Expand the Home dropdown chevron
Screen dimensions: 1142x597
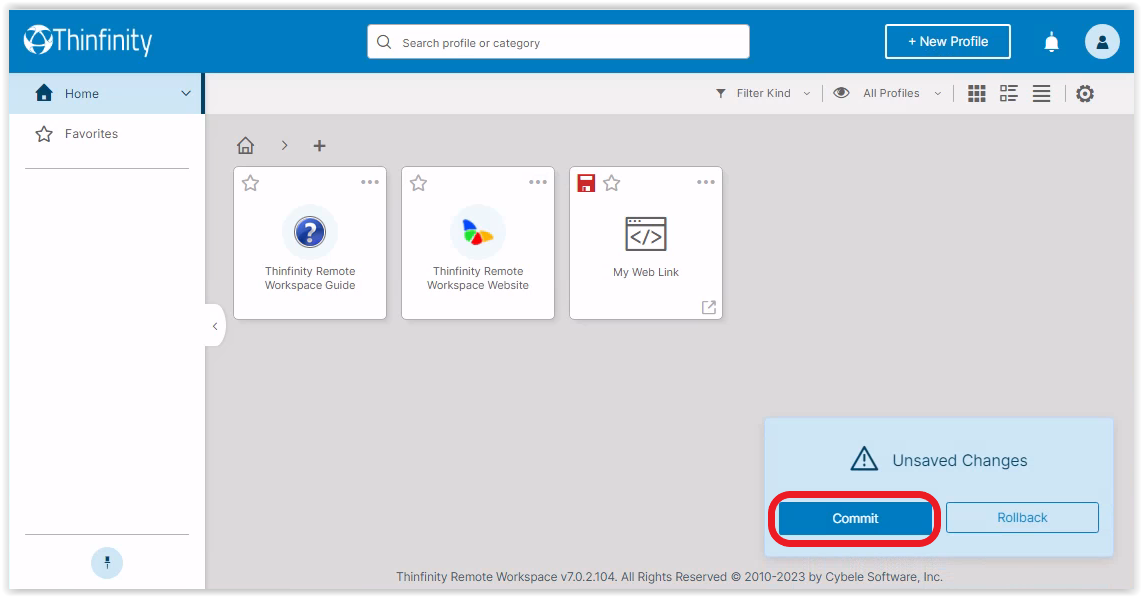(186, 93)
